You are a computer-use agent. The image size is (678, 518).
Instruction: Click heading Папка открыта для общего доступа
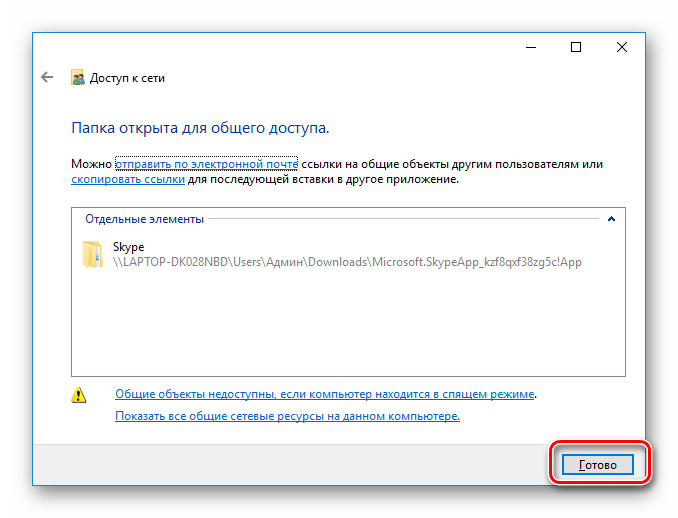[200, 128]
